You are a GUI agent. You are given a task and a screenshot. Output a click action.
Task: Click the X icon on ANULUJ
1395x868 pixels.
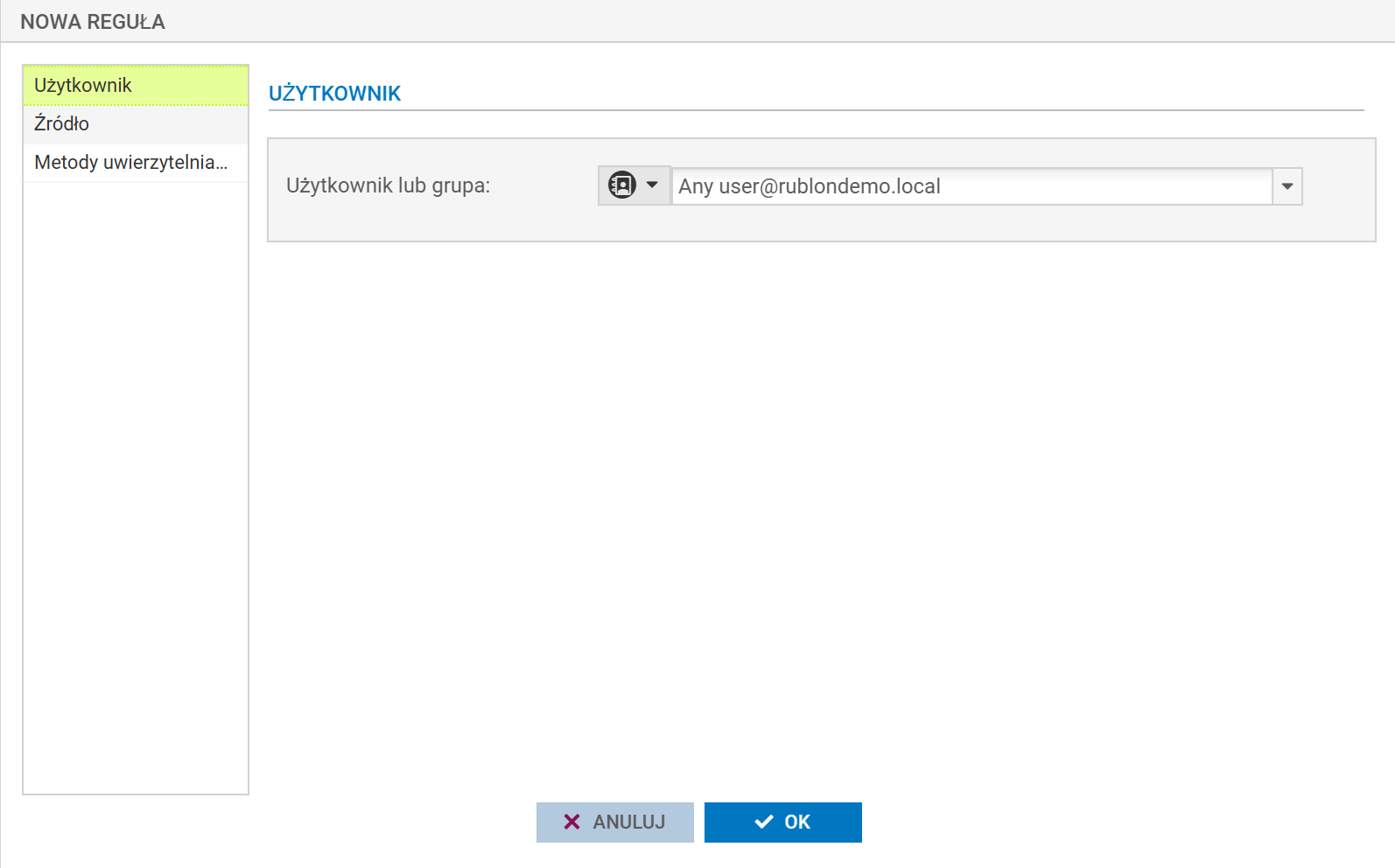pos(571,822)
